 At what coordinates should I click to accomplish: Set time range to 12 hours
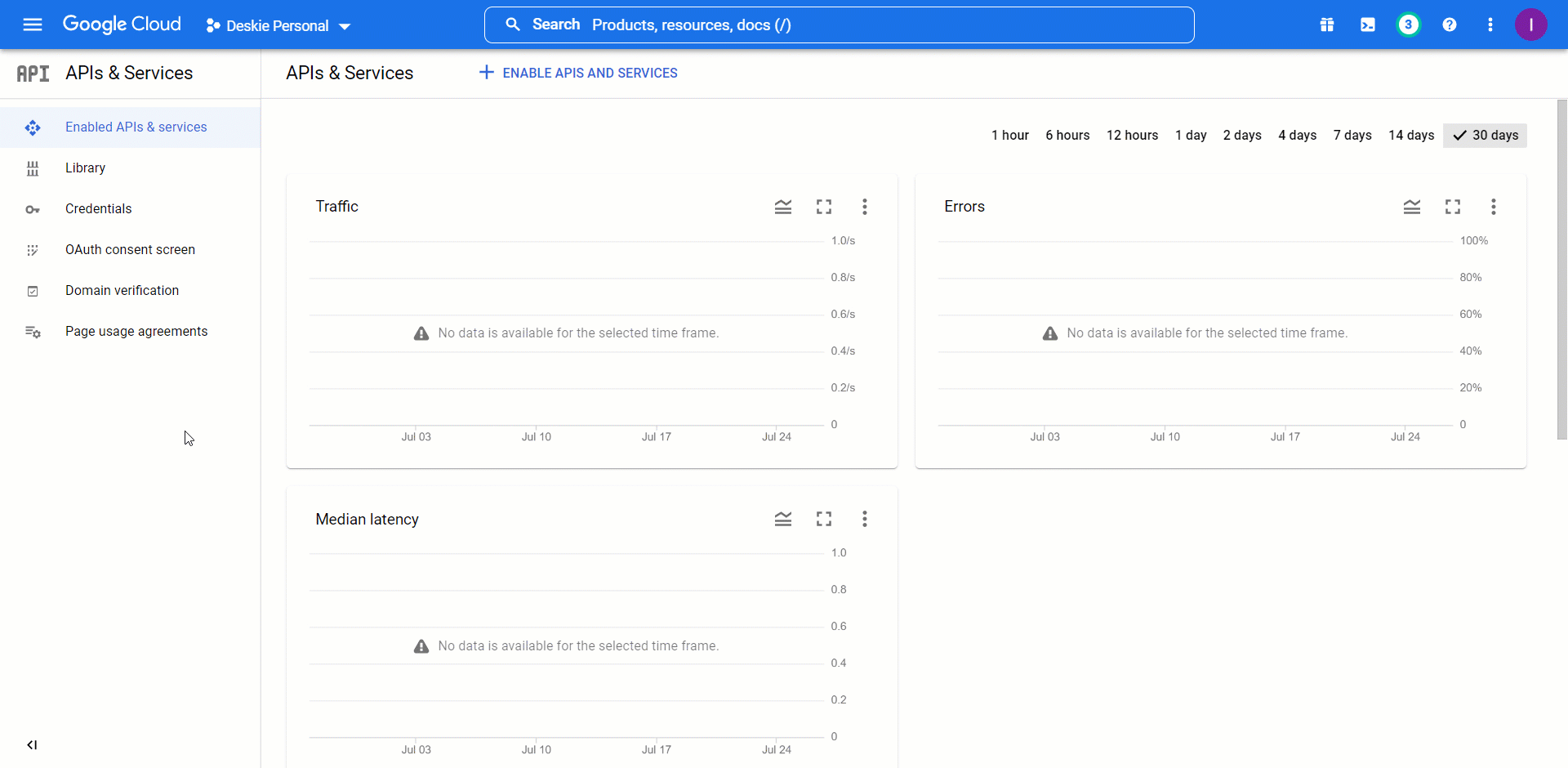[x=1132, y=136]
